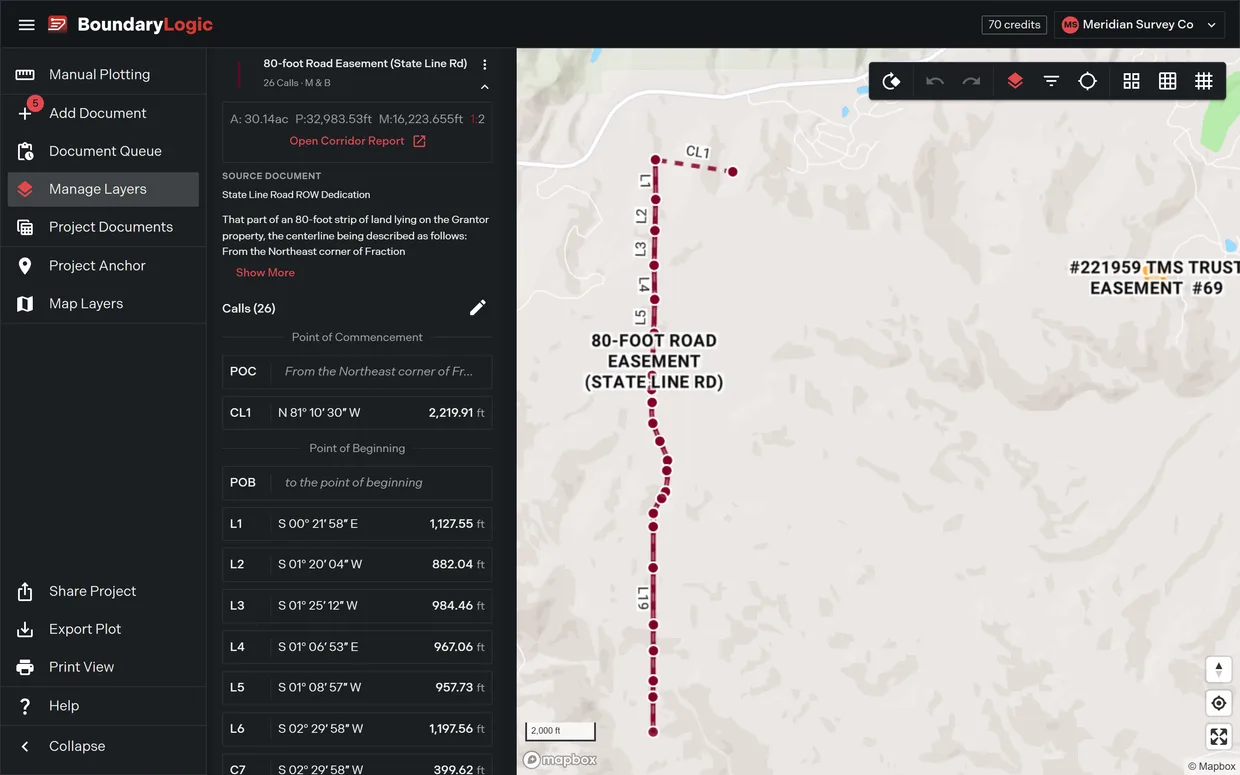The height and width of the screenshot is (775, 1240).
Task: Click the CL1 dashed line endpoint
Action: (x=733, y=172)
